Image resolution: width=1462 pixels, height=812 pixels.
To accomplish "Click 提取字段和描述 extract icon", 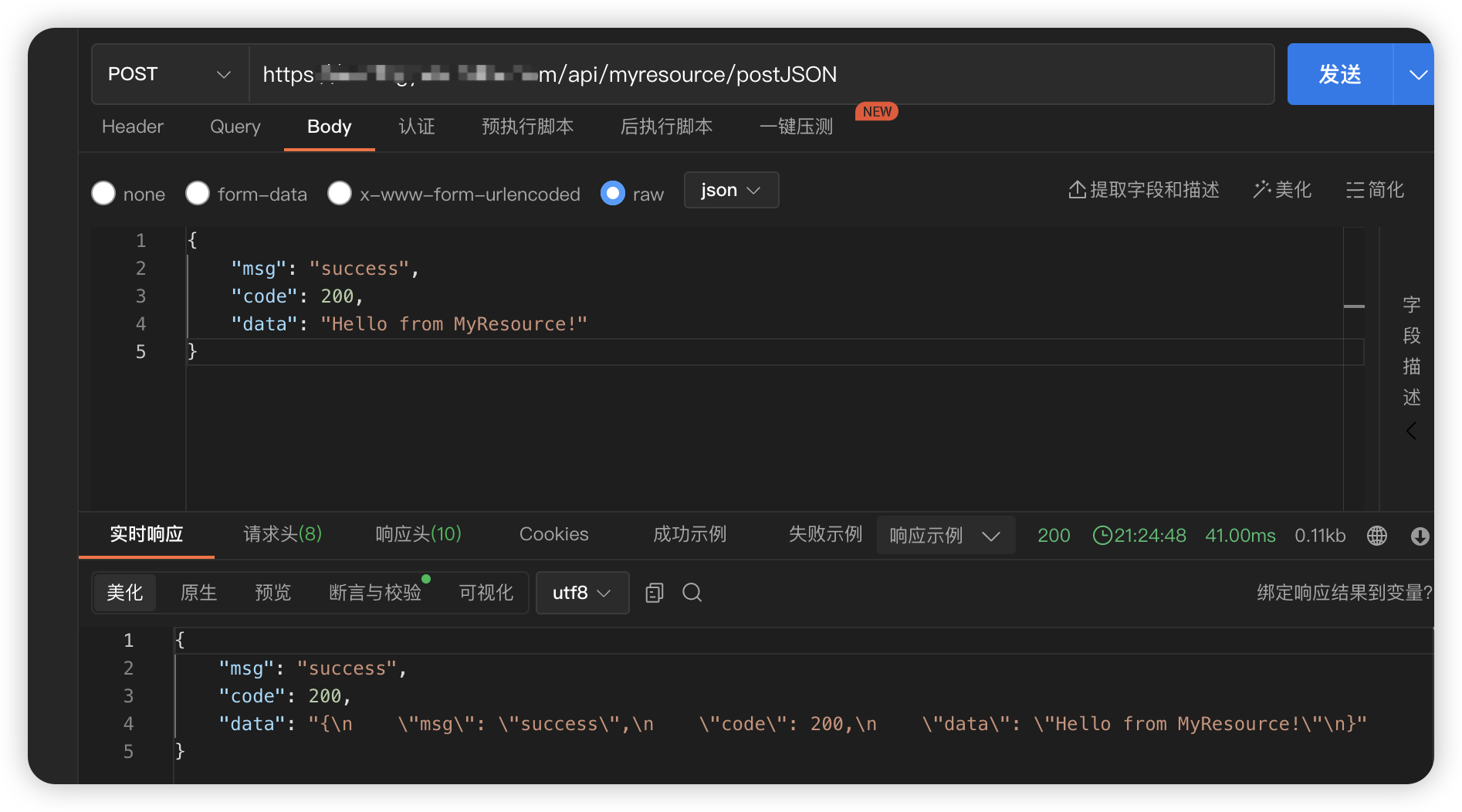I will point(1078,190).
